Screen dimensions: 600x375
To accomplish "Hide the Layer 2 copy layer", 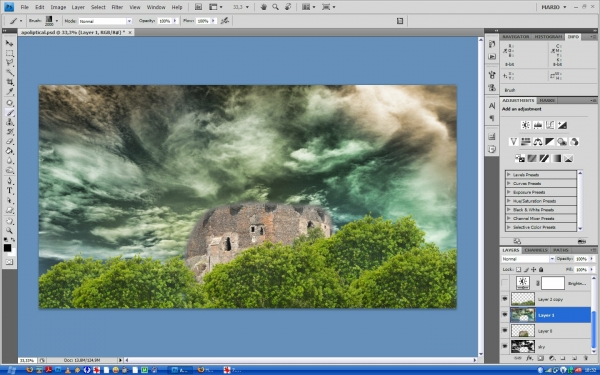I will point(505,299).
